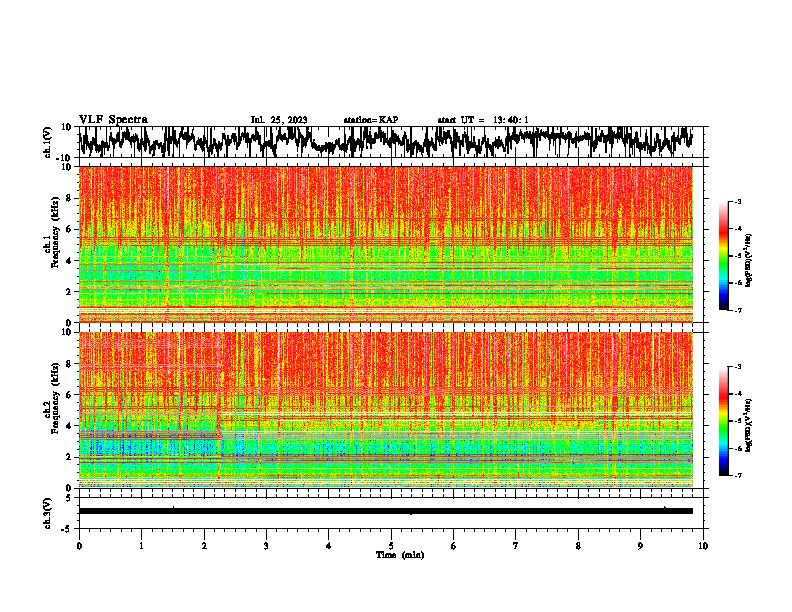Click the 'Time (min)' axis label
Viewport: 792px width, 612px height.
coord(400,555)
